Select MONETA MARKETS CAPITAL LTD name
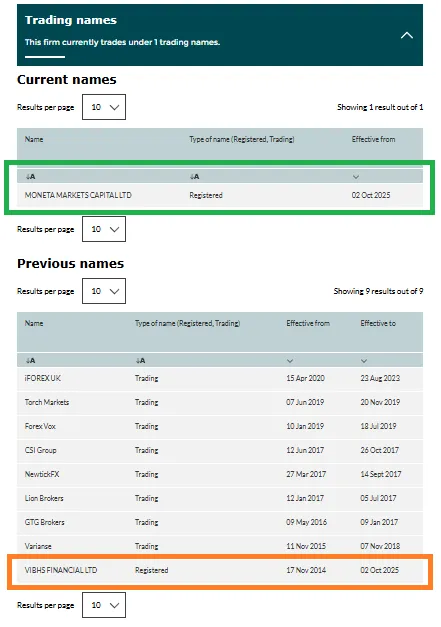 pos(78,195)
